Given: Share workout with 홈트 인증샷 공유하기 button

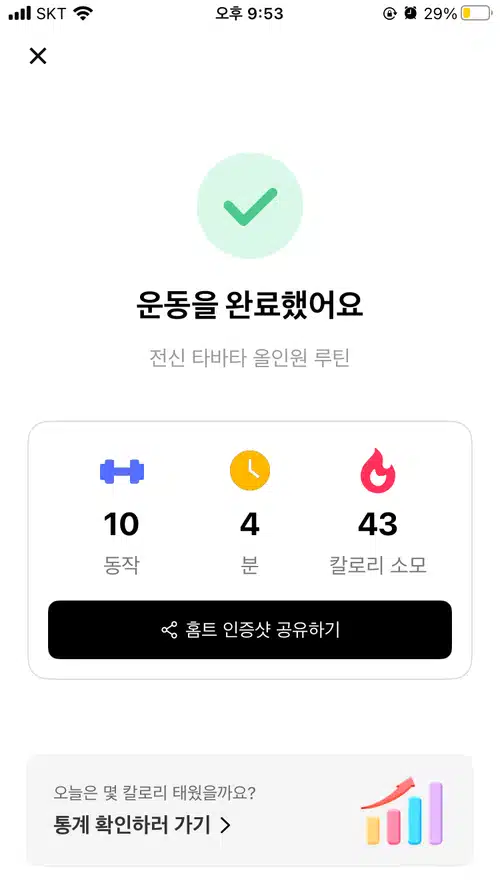Looking at the screenshot, I should (250, 630).
